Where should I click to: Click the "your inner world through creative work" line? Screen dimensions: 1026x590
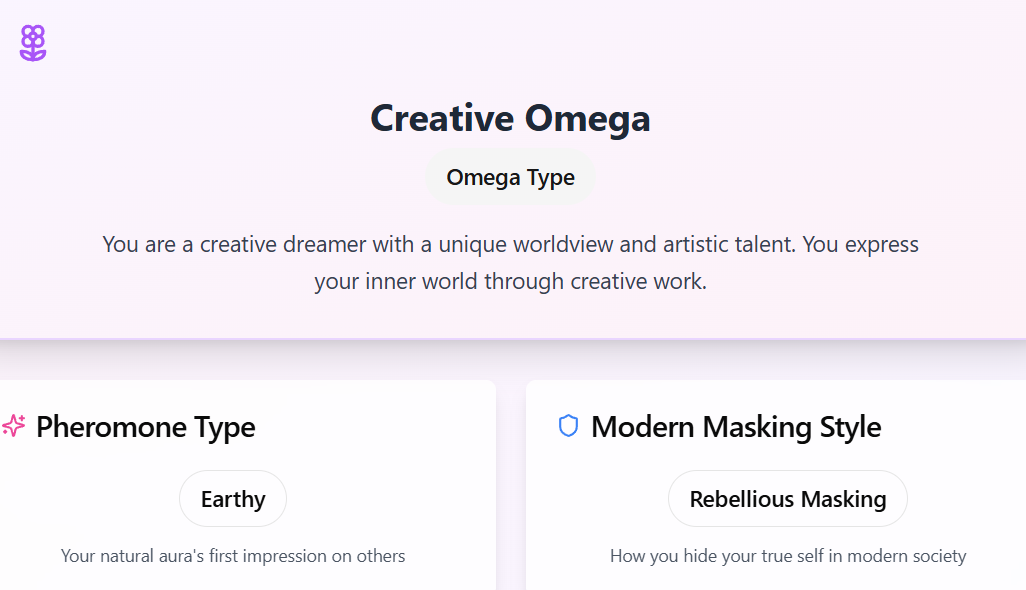[510, 282]
